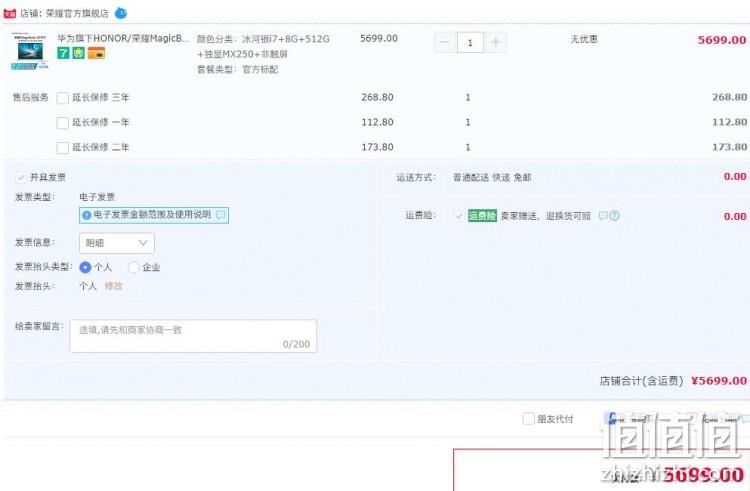Toggle the 开具发票 checkbox
The image size is (750, 491).
tap(21, 178)
